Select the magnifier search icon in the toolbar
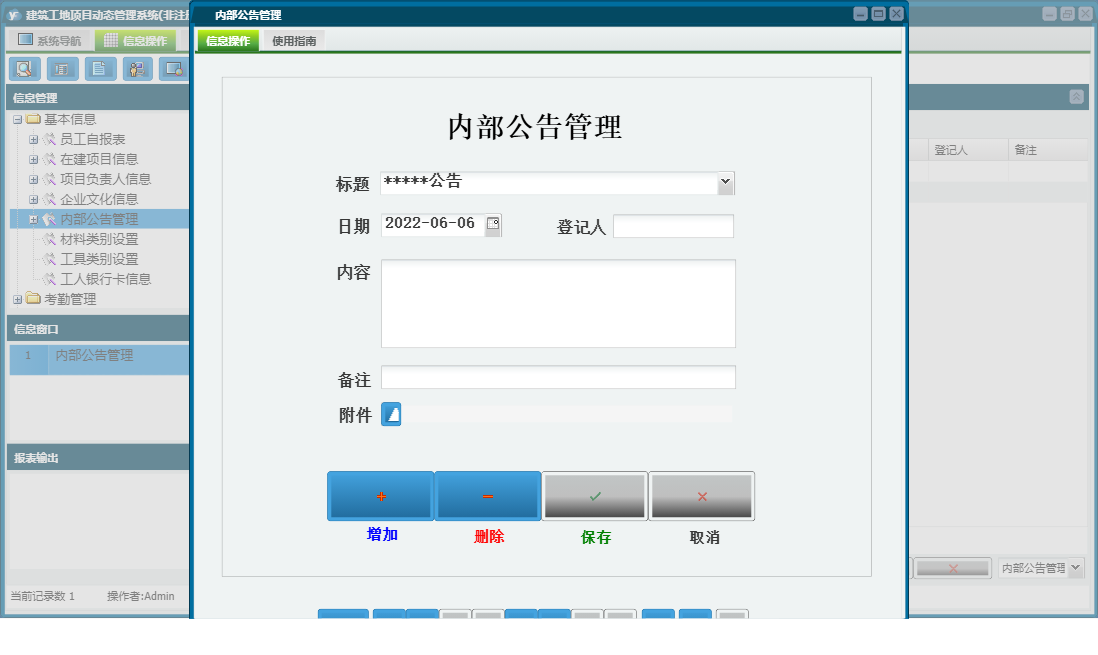Image resolution: width=1098 pixels, height=655 pixels. [x=25, y=69]
